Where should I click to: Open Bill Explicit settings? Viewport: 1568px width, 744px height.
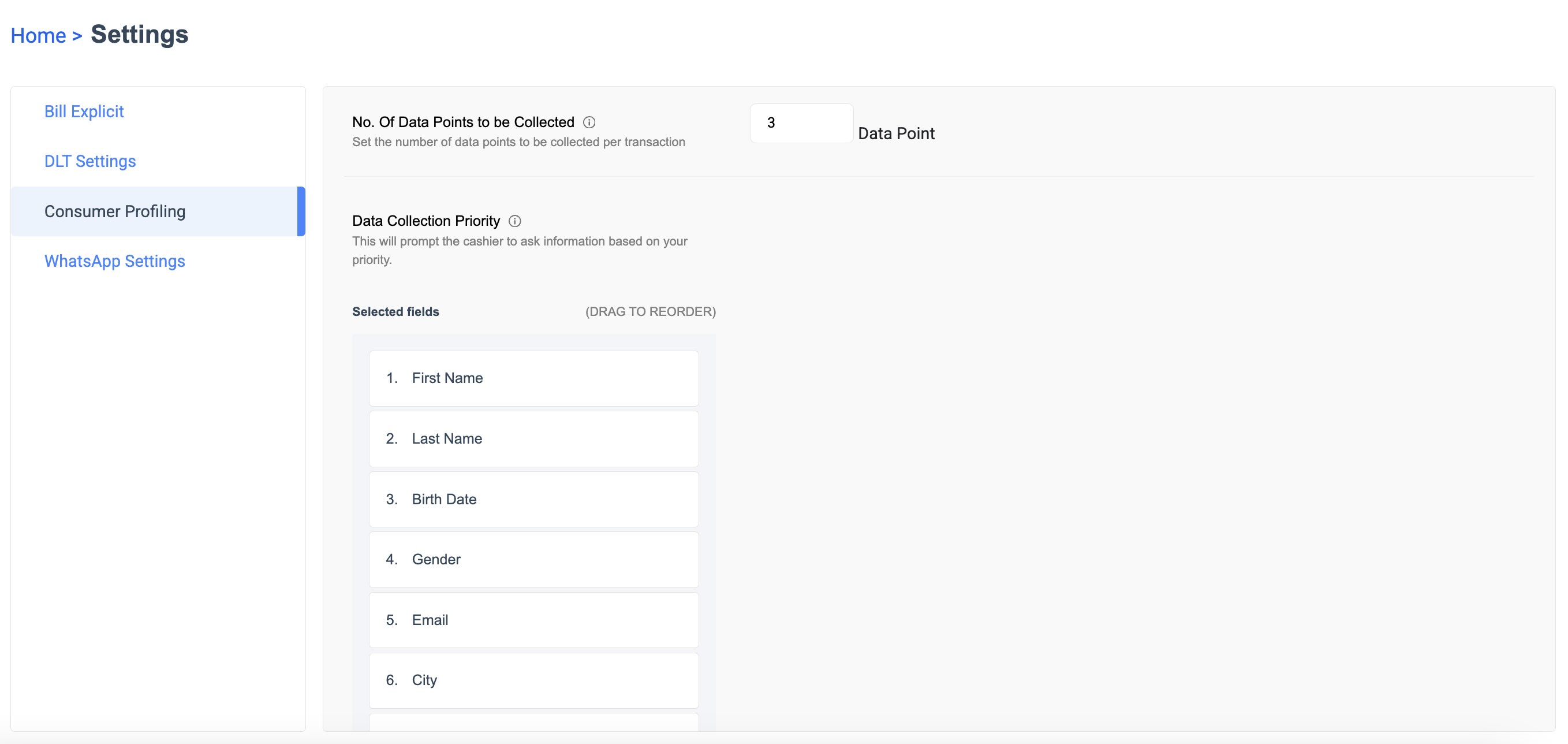(83, 111)
